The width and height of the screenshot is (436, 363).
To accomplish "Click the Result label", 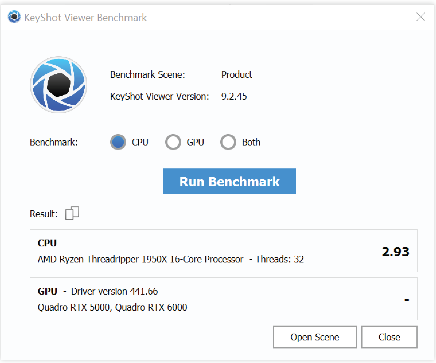I will click(43, 214).
